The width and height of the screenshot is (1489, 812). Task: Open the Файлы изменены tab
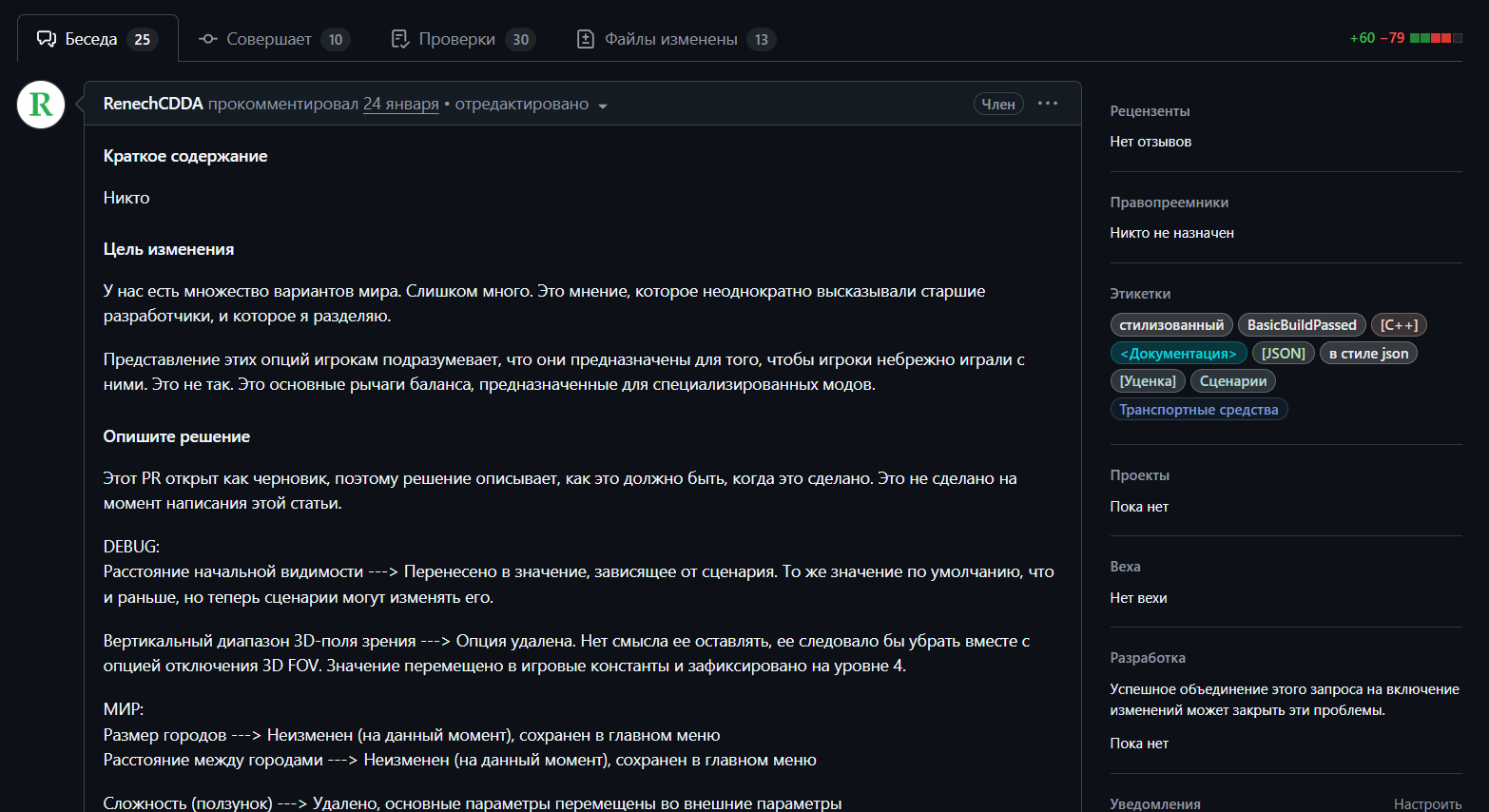point(676,39)
